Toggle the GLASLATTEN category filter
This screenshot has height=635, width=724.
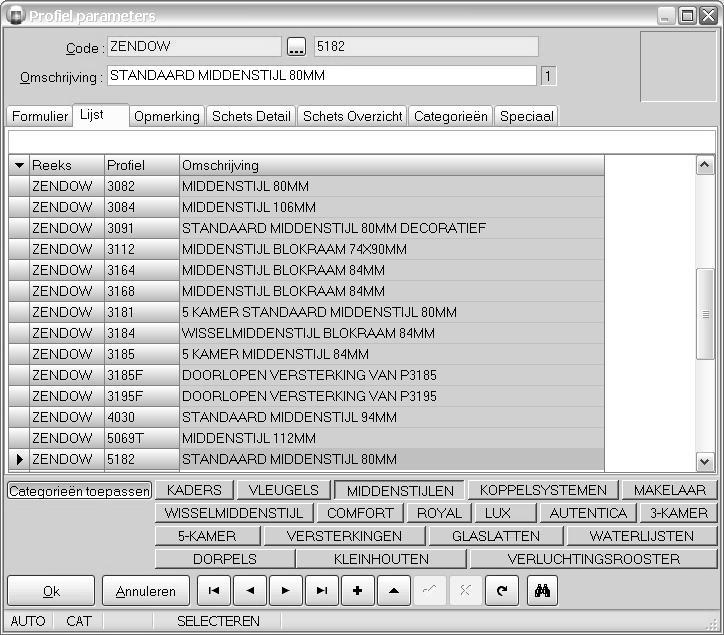(x=496, y=536)
